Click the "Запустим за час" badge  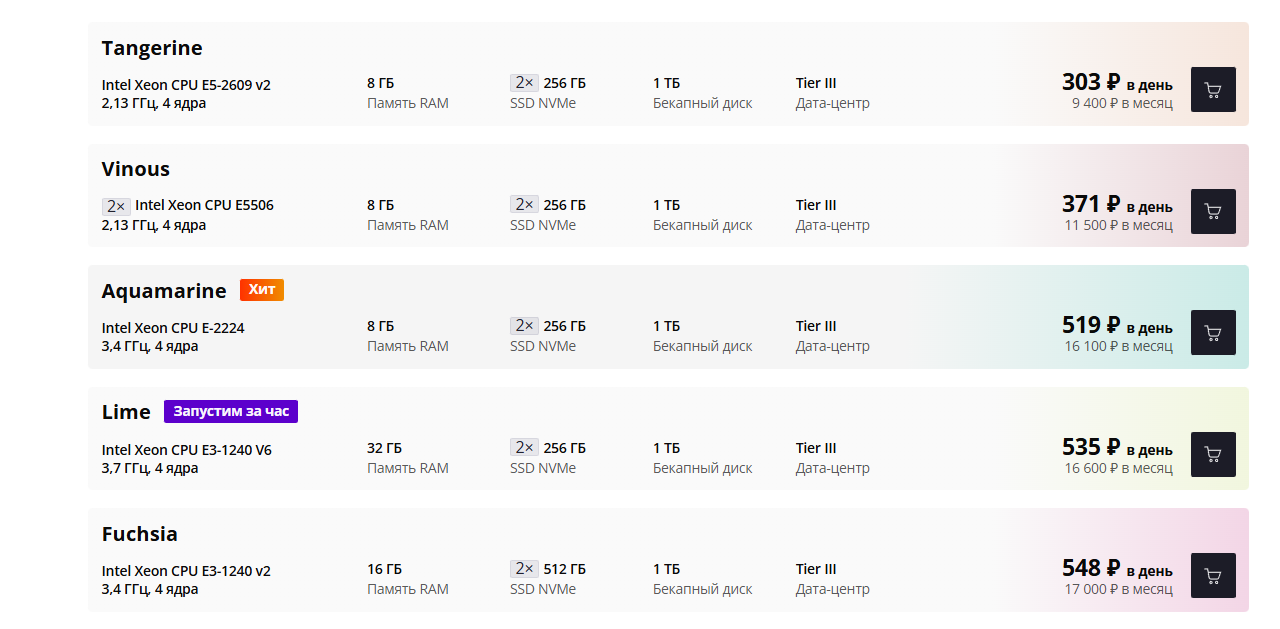point(231,411)
